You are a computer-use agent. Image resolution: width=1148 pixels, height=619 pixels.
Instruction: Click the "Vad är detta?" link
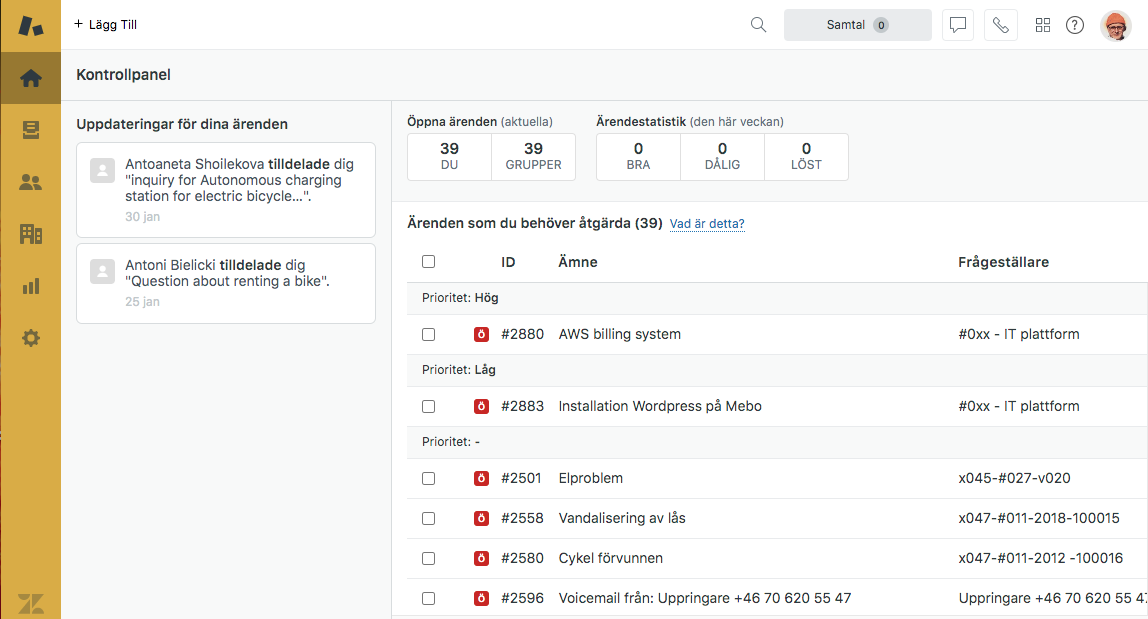pyautogui.click(x=707, y=224)
